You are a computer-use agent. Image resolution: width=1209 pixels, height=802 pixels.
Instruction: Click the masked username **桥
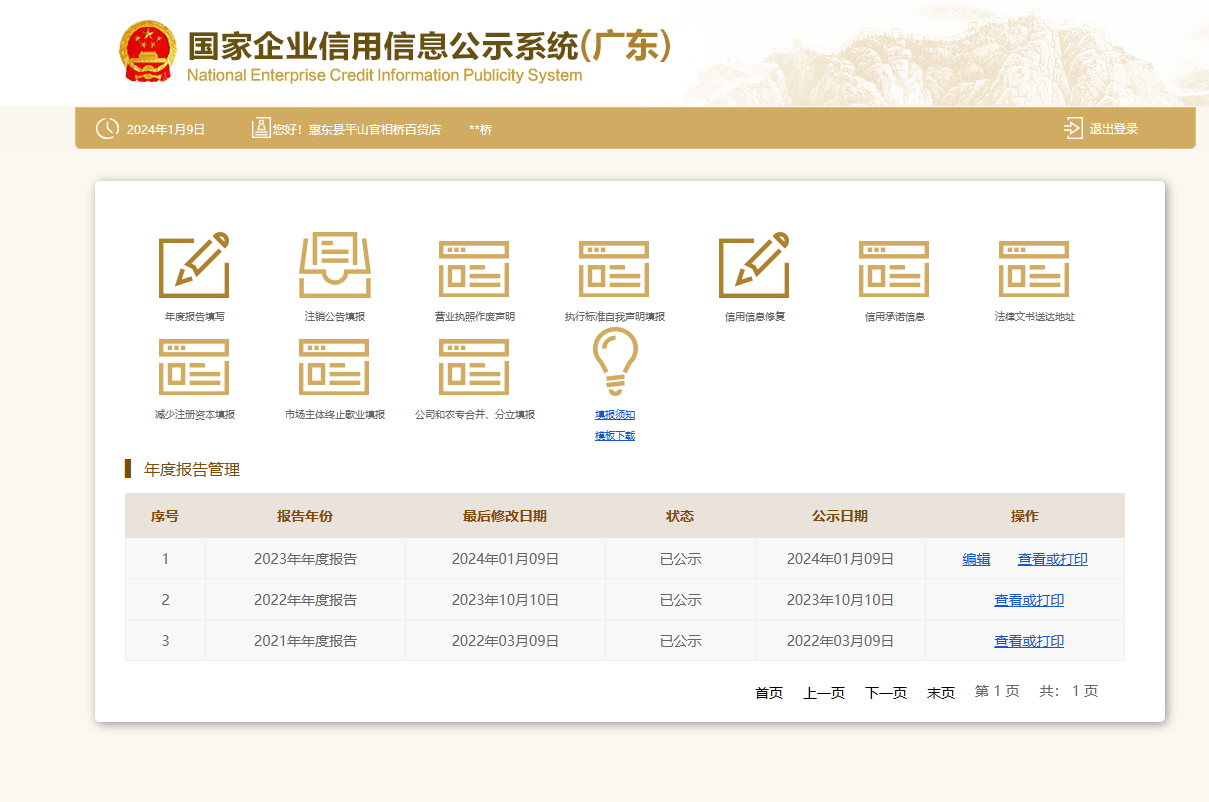tap(480, 129)
